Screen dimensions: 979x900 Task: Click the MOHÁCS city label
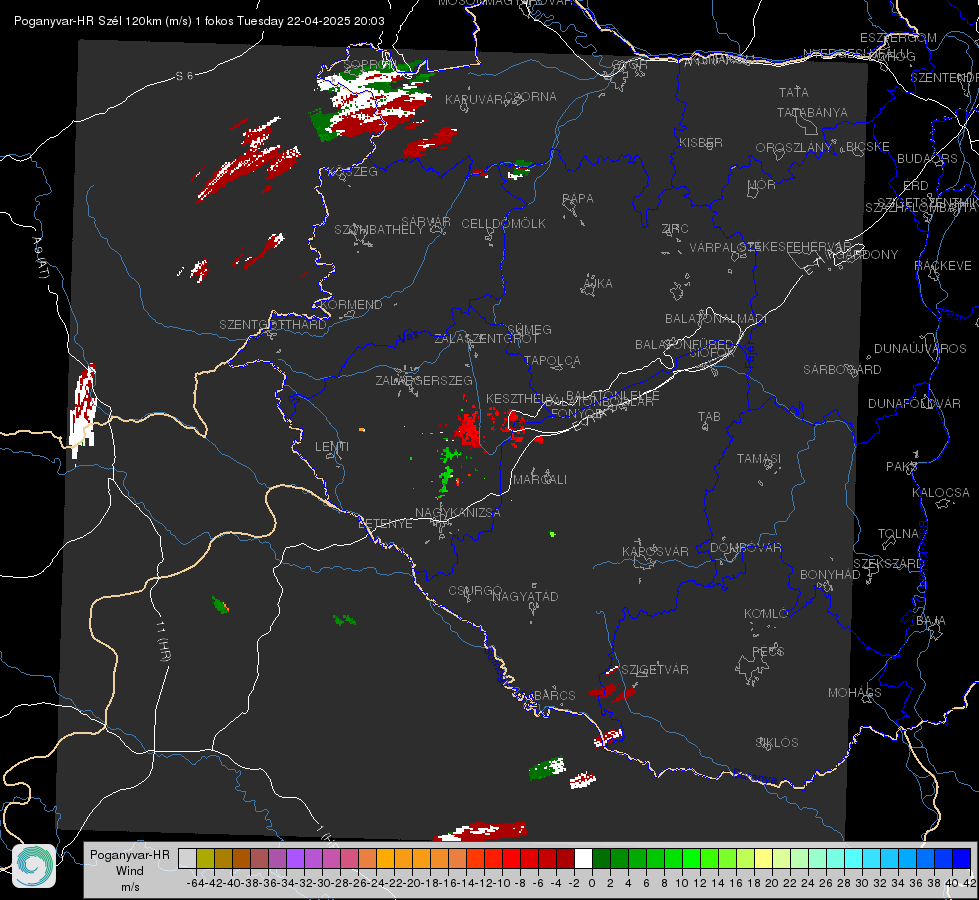[x=855, y=693]
